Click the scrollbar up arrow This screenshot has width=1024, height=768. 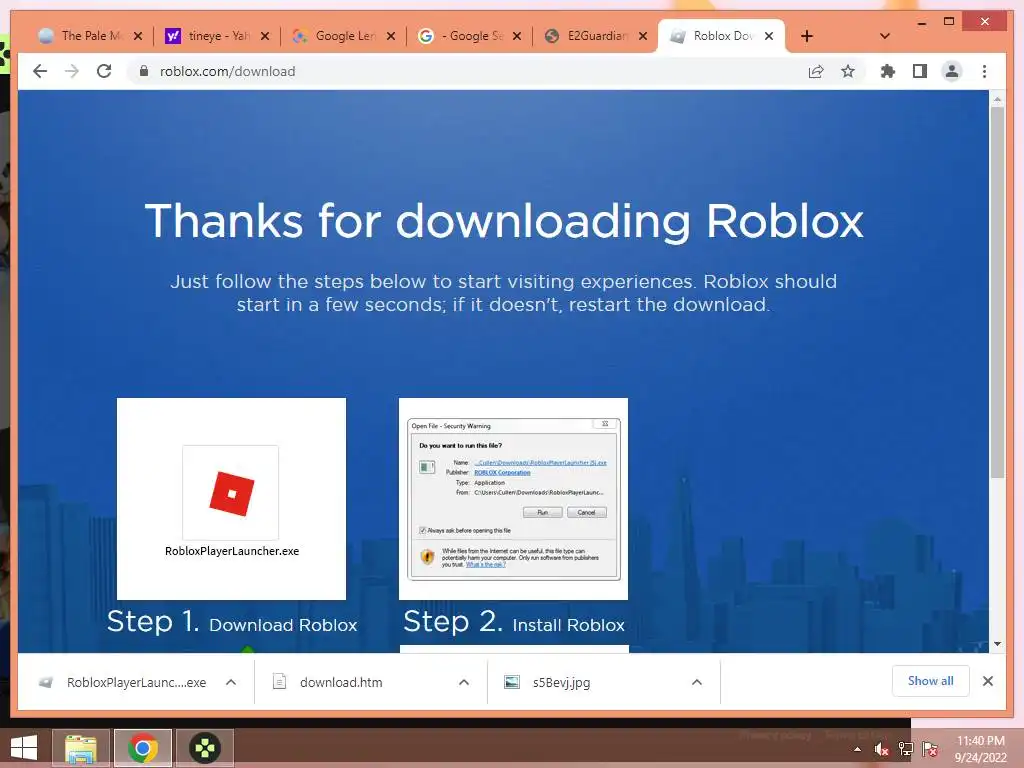click(997, 99)
